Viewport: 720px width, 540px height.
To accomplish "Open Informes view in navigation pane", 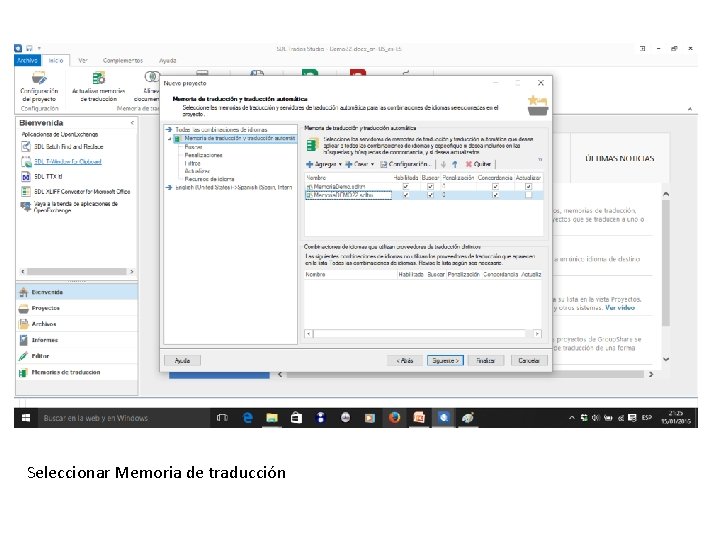I will point(77,340).
